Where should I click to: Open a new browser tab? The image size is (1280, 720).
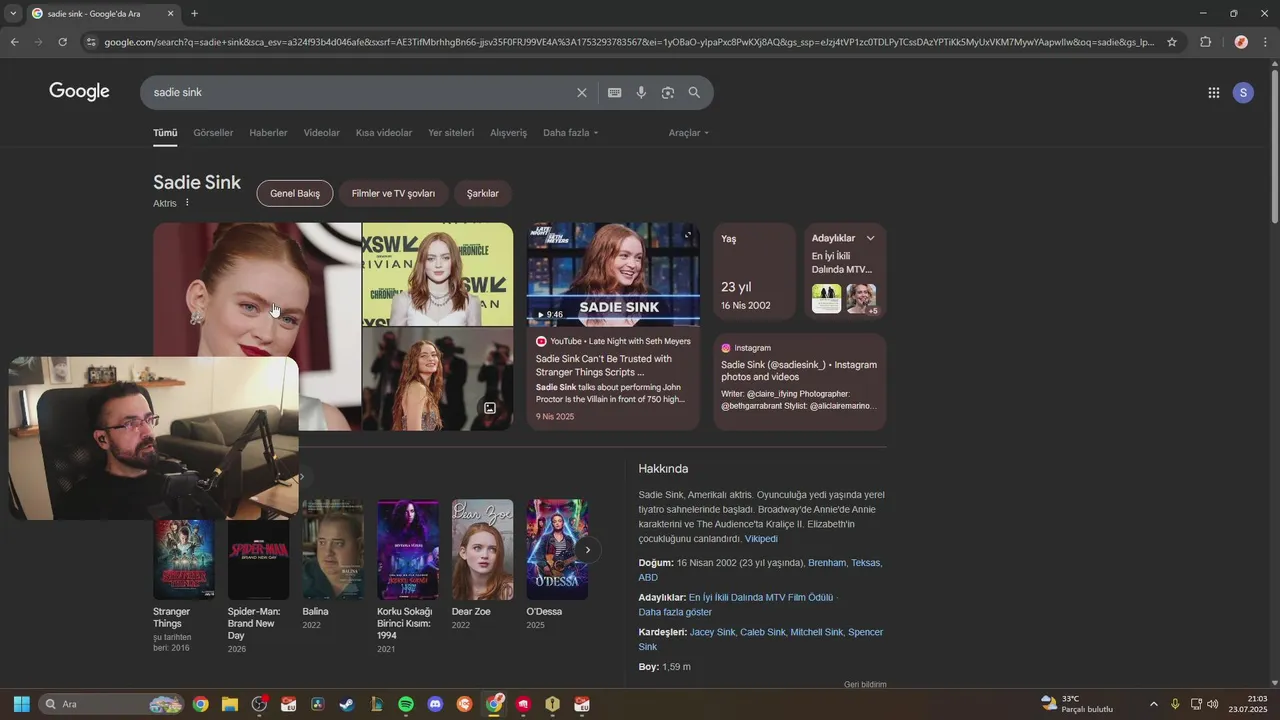194,13
